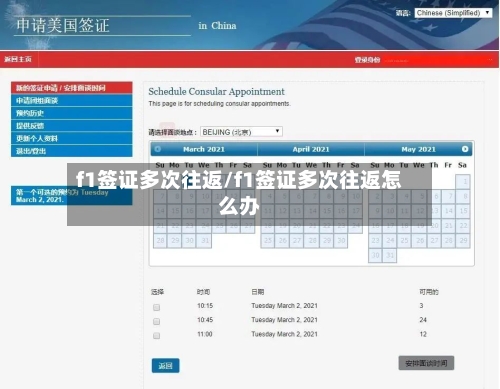500x389 pixels.
Task: Click availability count 12
Action: [x=423, y=334]
